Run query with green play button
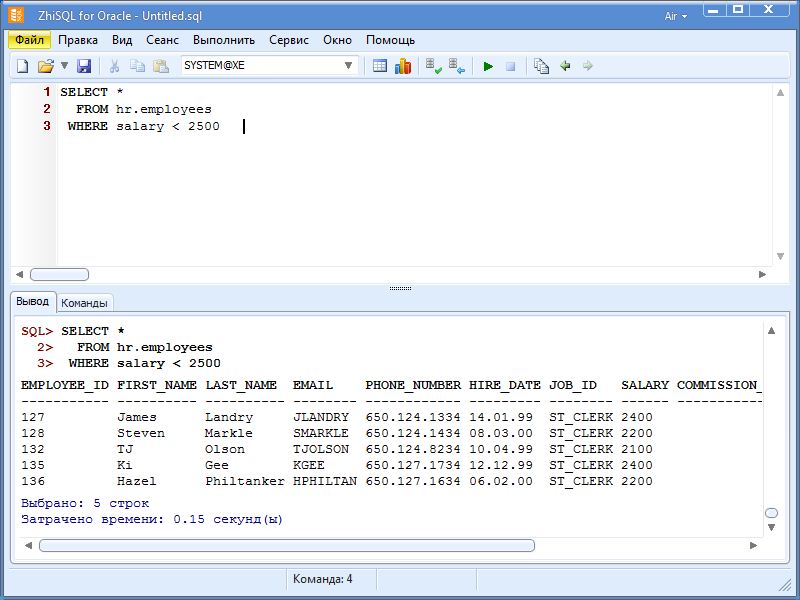Screen dimensions: 800x600 488,66
